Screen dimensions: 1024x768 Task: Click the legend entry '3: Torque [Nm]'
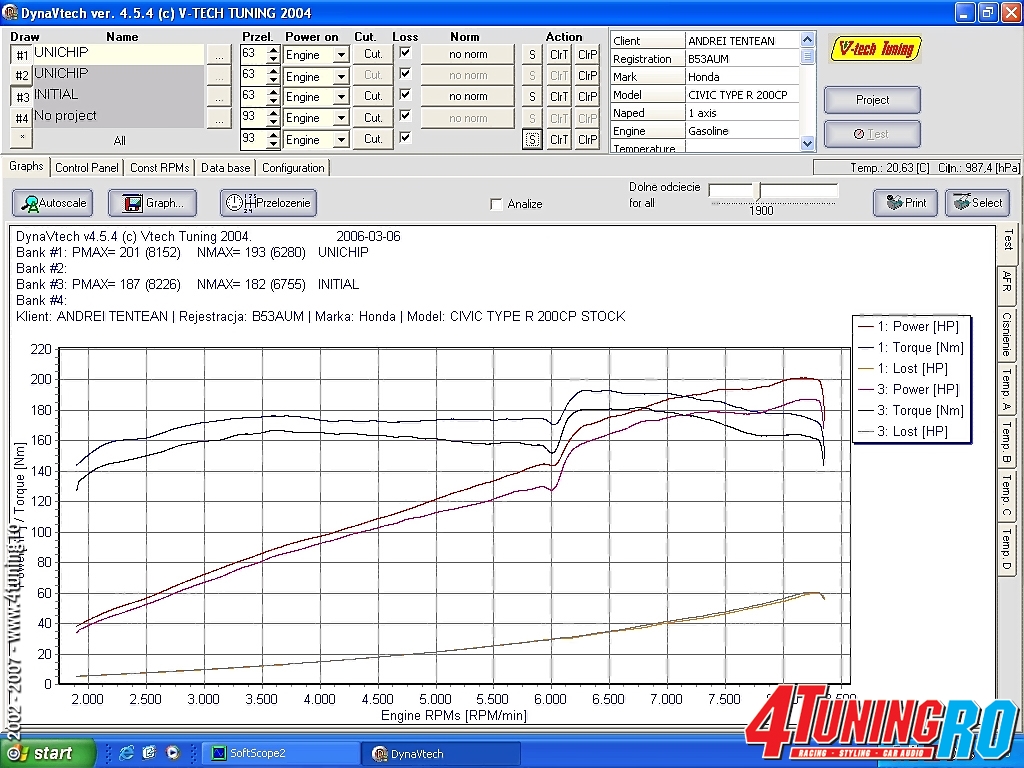coord(912,410)
